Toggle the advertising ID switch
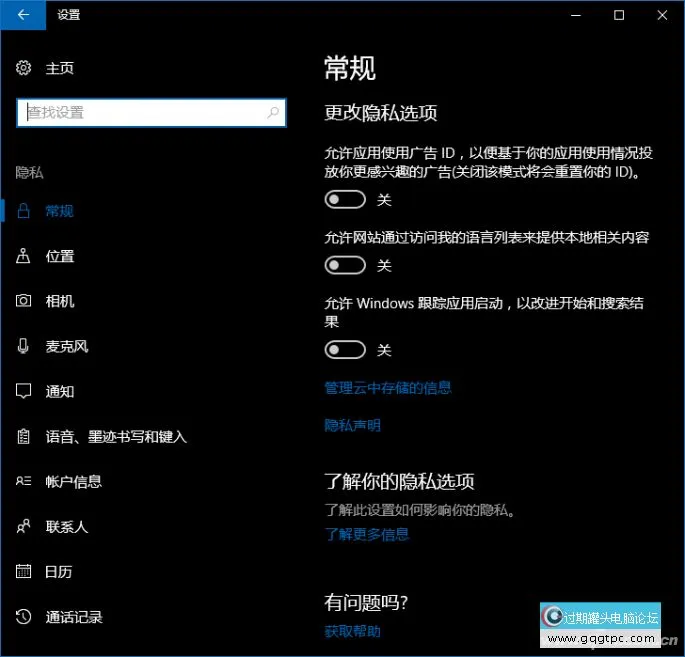685x657 pixels. (x=345, y=200)
